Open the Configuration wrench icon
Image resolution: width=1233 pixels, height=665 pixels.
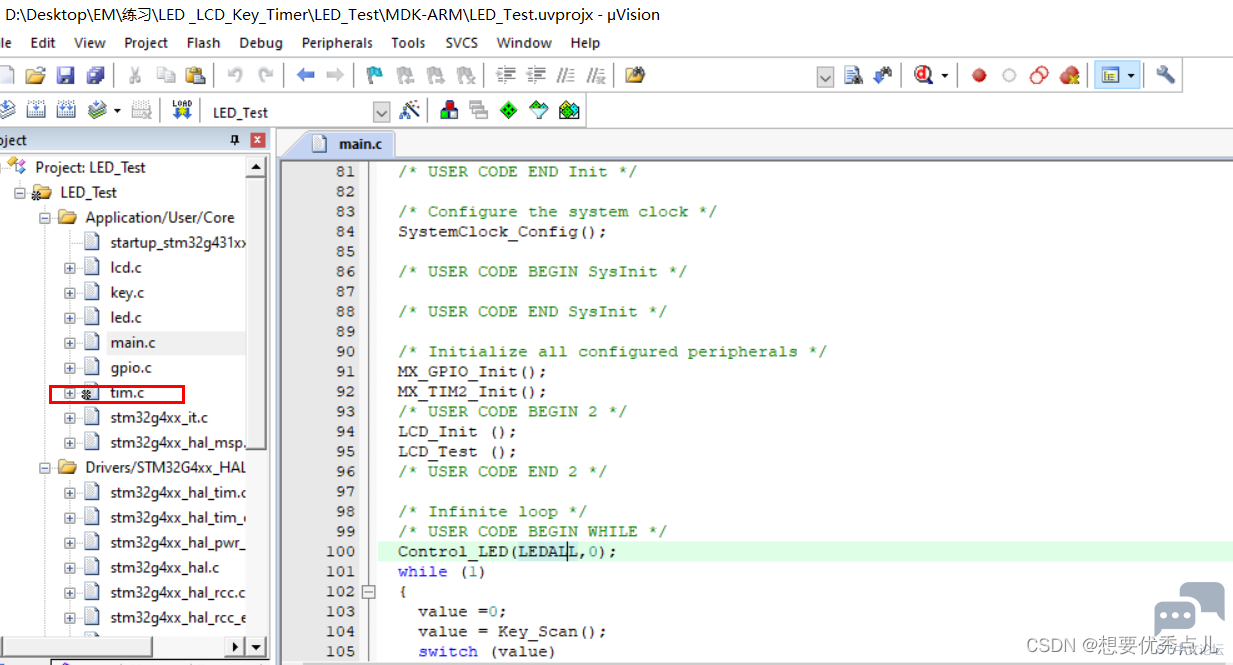coord(1165,75)
